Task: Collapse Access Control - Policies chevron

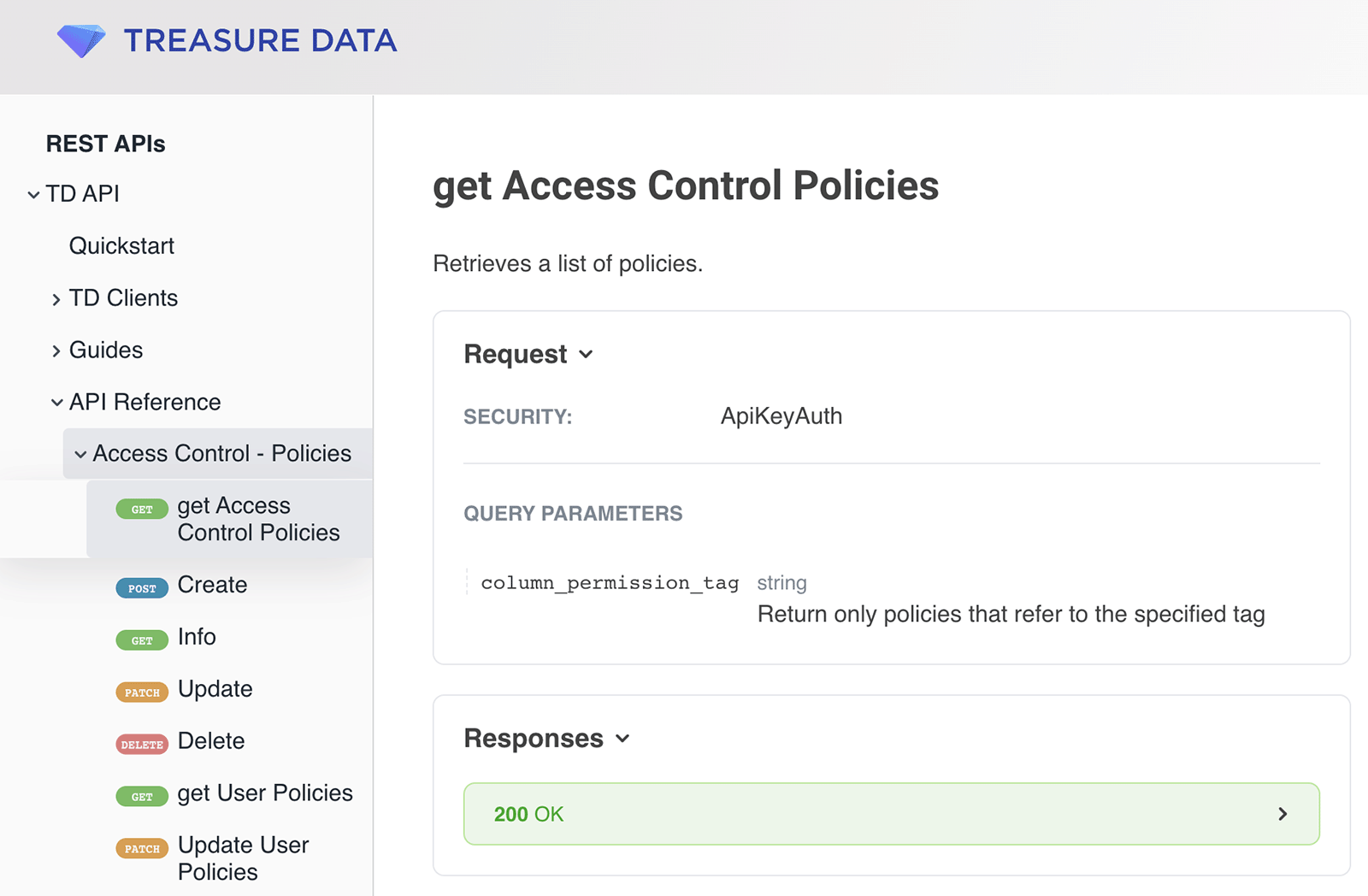Action: point(80,454)
